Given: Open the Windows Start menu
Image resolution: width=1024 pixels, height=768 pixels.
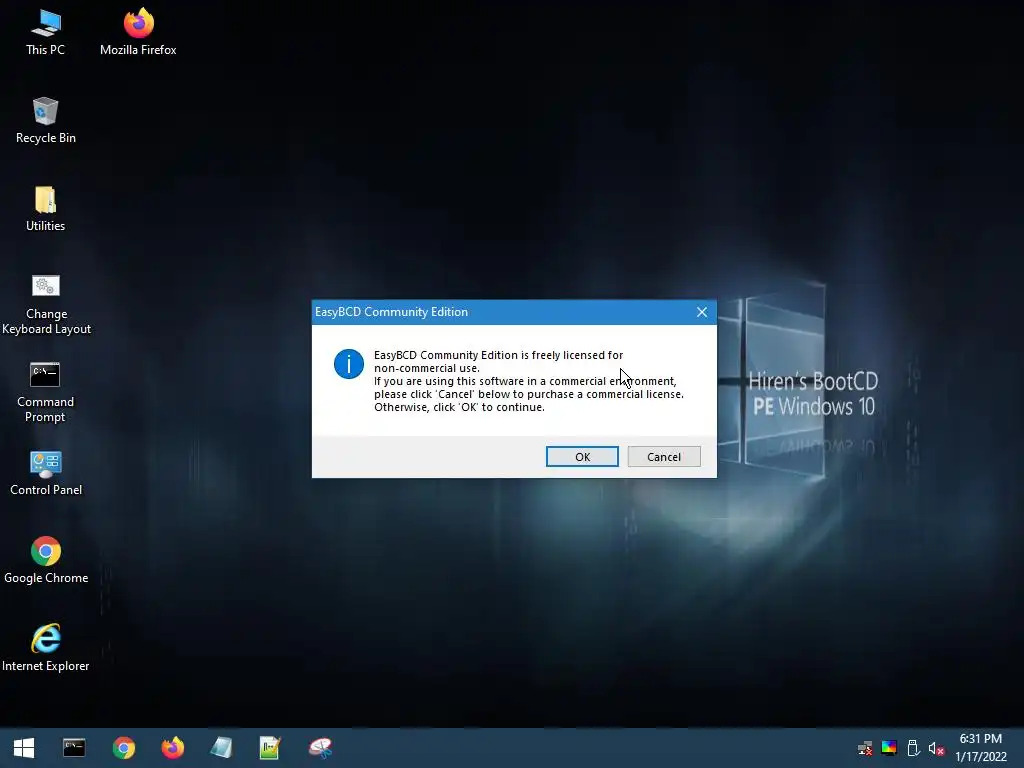Looking at the screenshot, I should point(24,748).
